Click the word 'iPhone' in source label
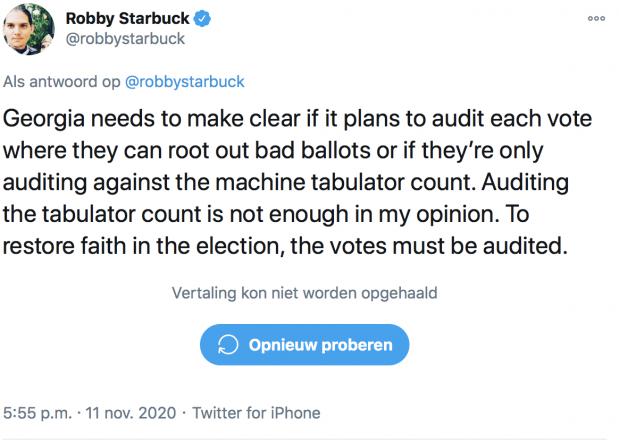The height and width of the screenshot is (444, 619). pos(295,412)
